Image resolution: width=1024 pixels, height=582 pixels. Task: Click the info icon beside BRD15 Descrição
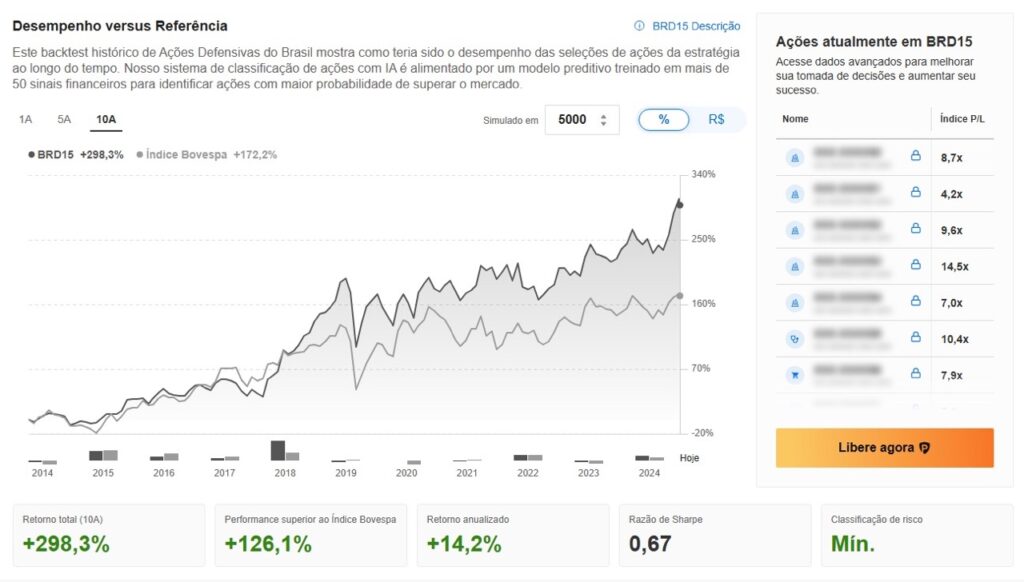(639, 25)
